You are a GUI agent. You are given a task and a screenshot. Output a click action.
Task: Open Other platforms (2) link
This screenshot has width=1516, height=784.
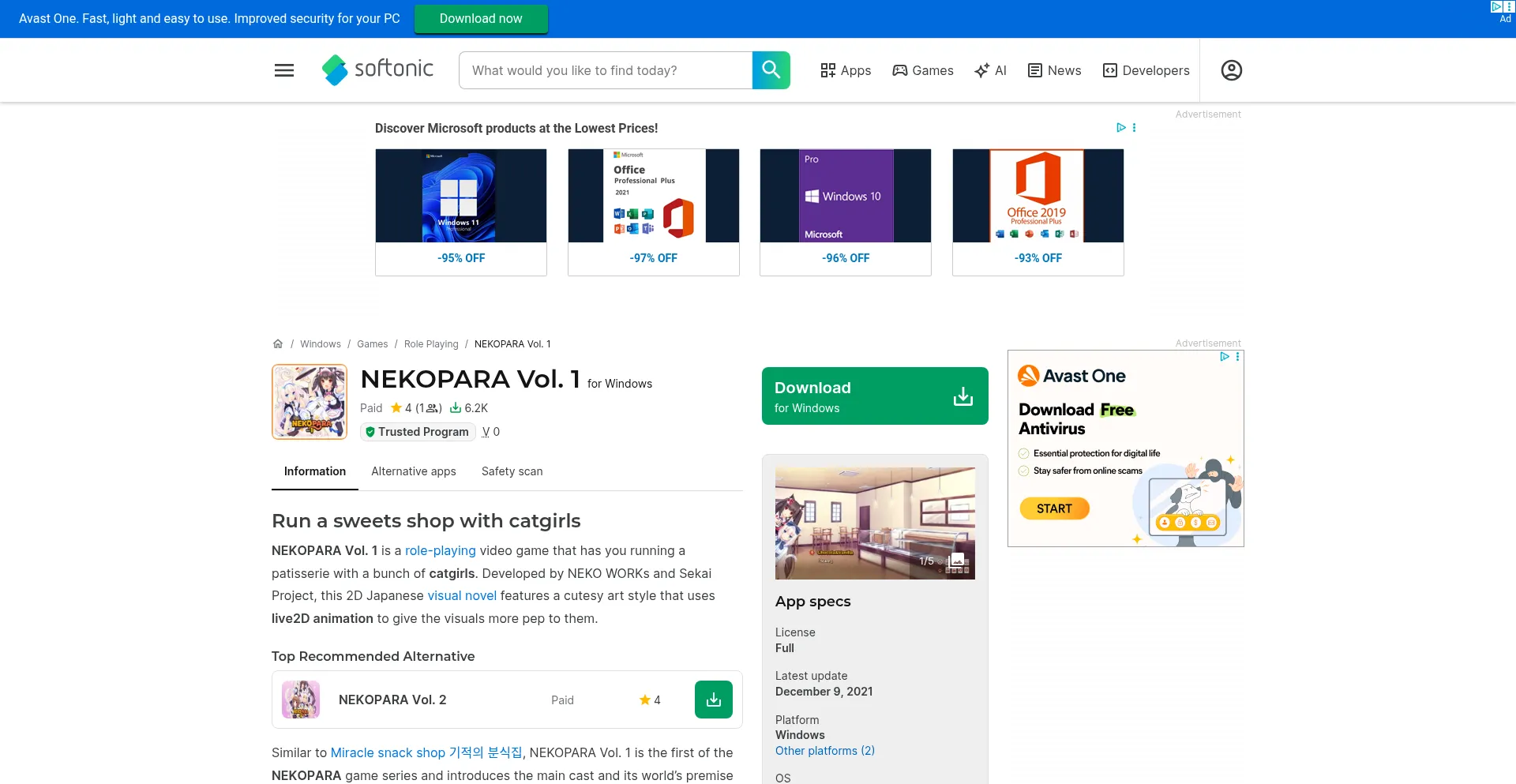pos(825,751)
